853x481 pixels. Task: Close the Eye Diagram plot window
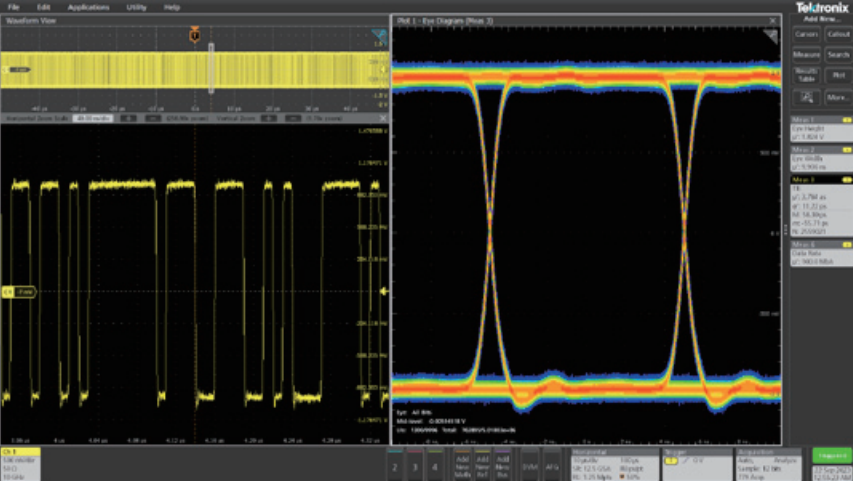point(774,20)
